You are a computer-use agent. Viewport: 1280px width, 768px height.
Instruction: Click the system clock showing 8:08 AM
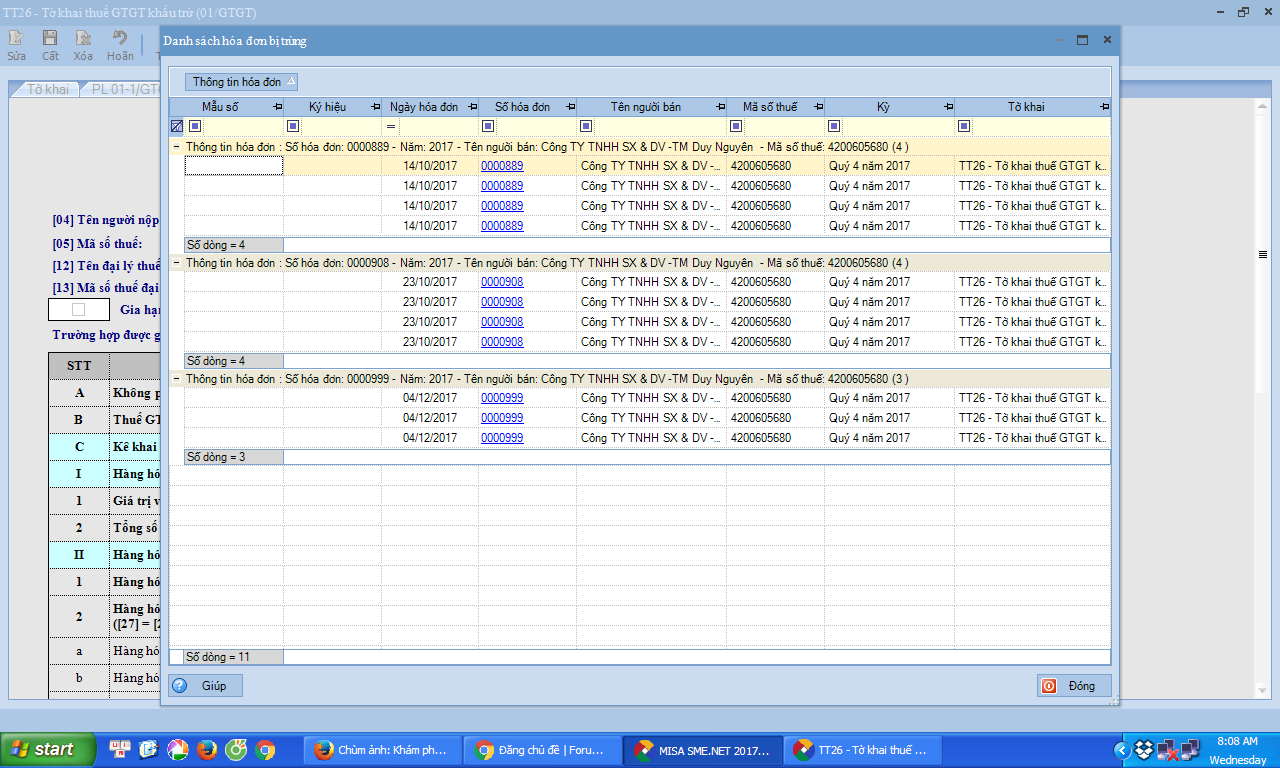(1237, 741)
